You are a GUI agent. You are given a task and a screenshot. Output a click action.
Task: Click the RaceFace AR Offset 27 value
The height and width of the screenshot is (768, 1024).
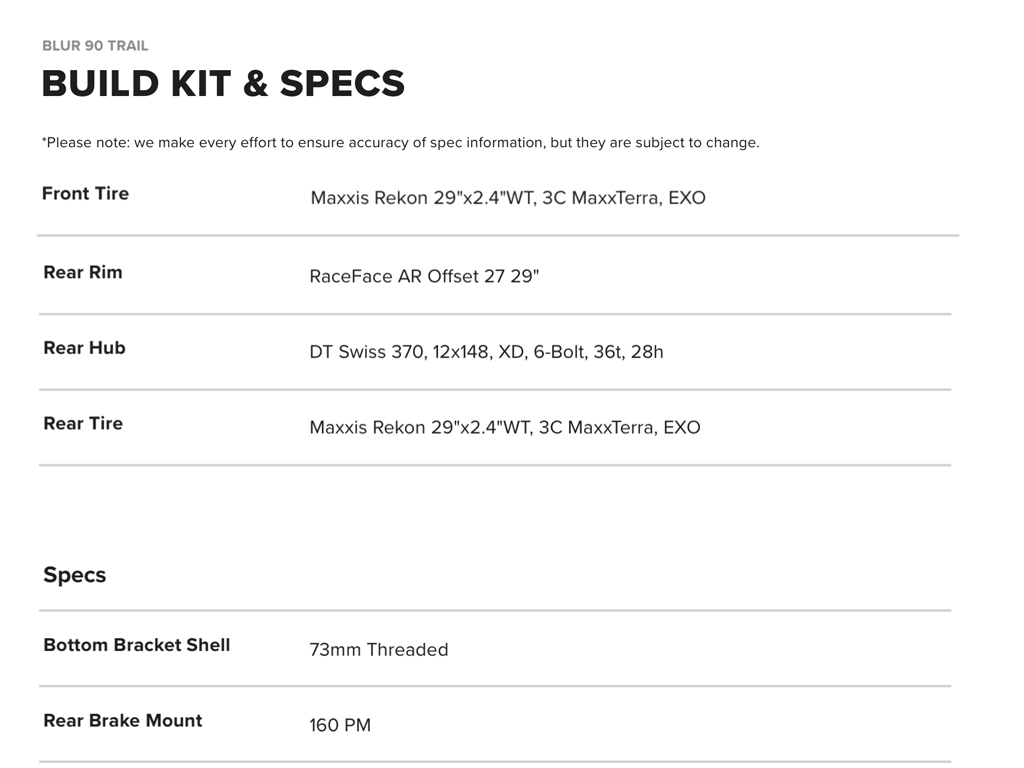point(424,276)
